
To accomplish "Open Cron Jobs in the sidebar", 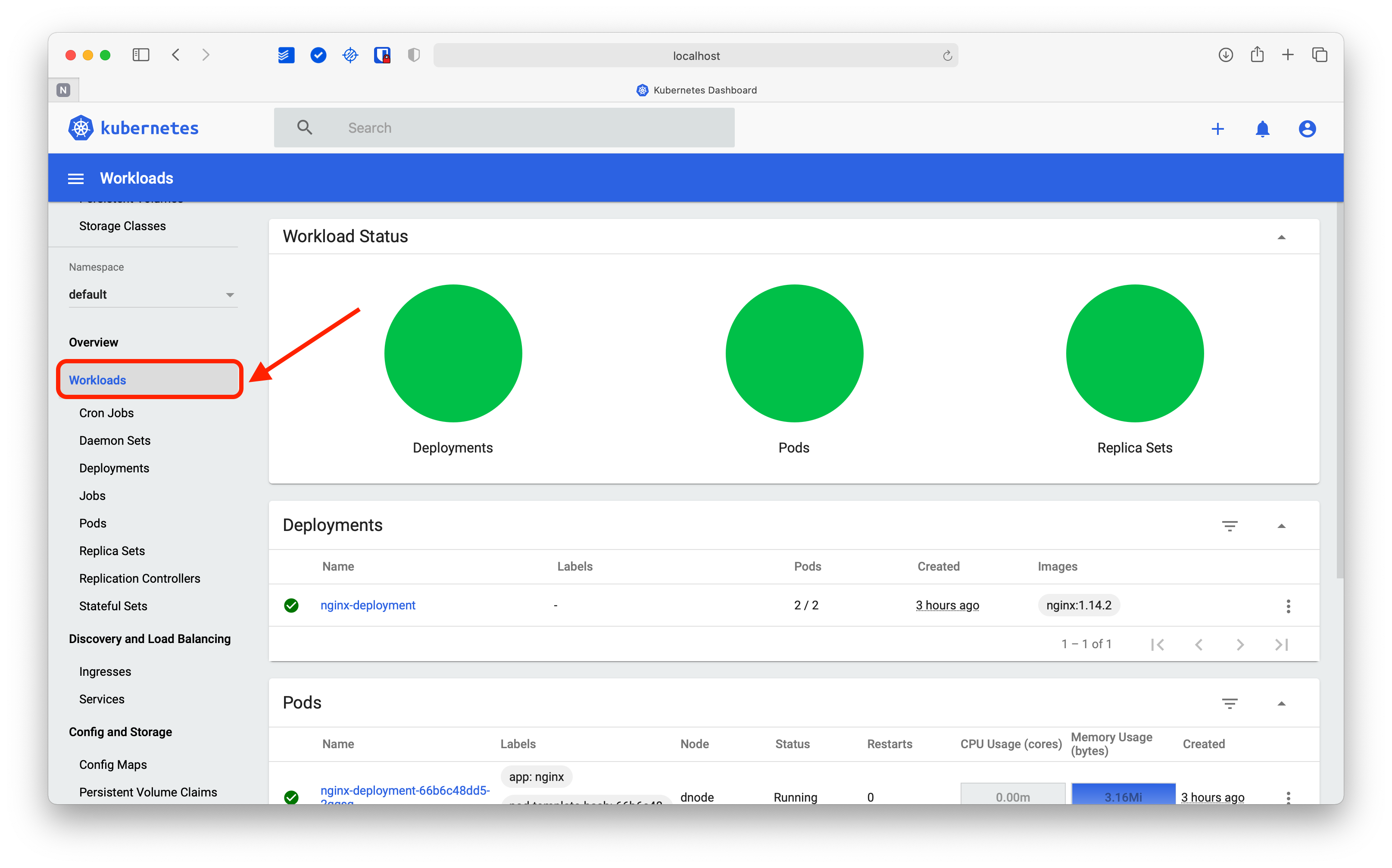I will click(x=106, y=413).
